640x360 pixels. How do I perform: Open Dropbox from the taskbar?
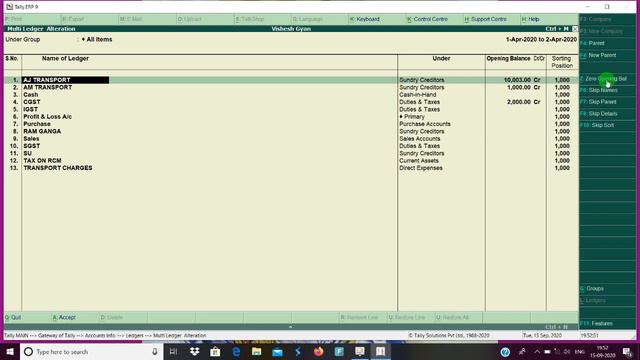[194, 351]
